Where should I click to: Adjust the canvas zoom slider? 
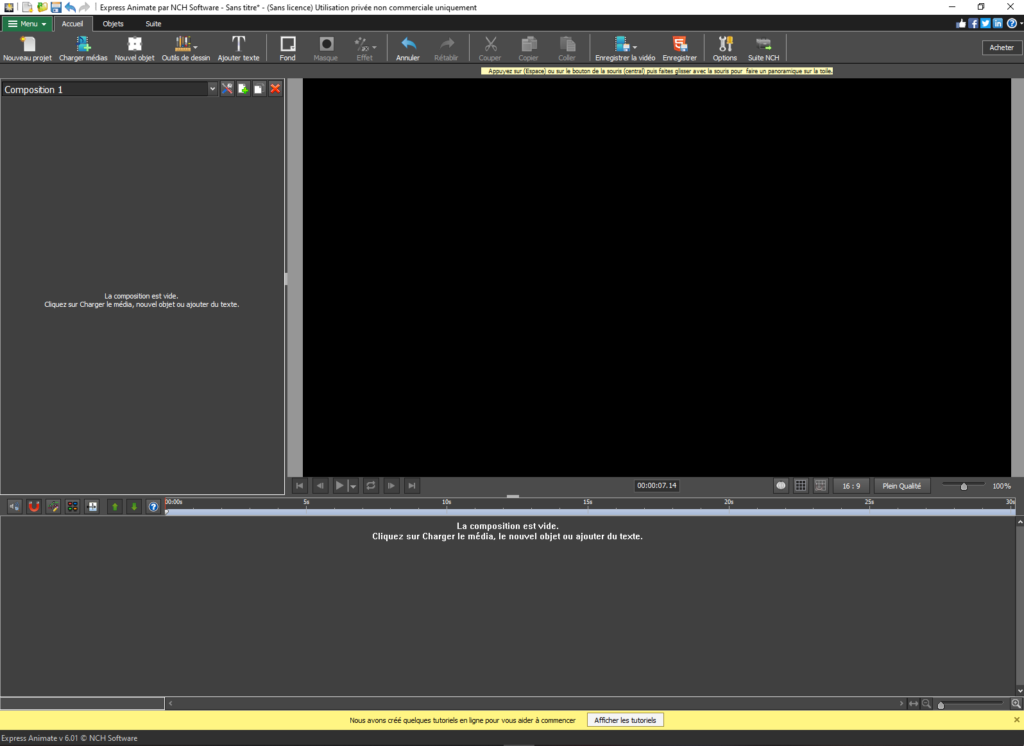[x=963, y=485]
